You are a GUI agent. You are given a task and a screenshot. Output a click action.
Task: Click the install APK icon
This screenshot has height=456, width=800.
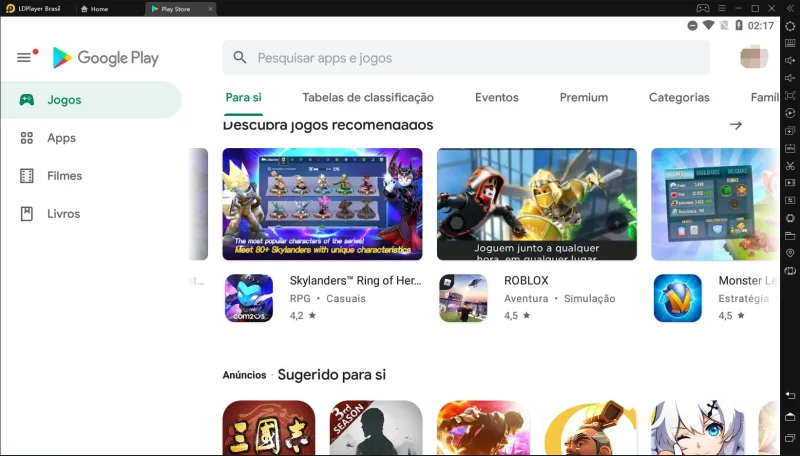[x=790, y=148]
